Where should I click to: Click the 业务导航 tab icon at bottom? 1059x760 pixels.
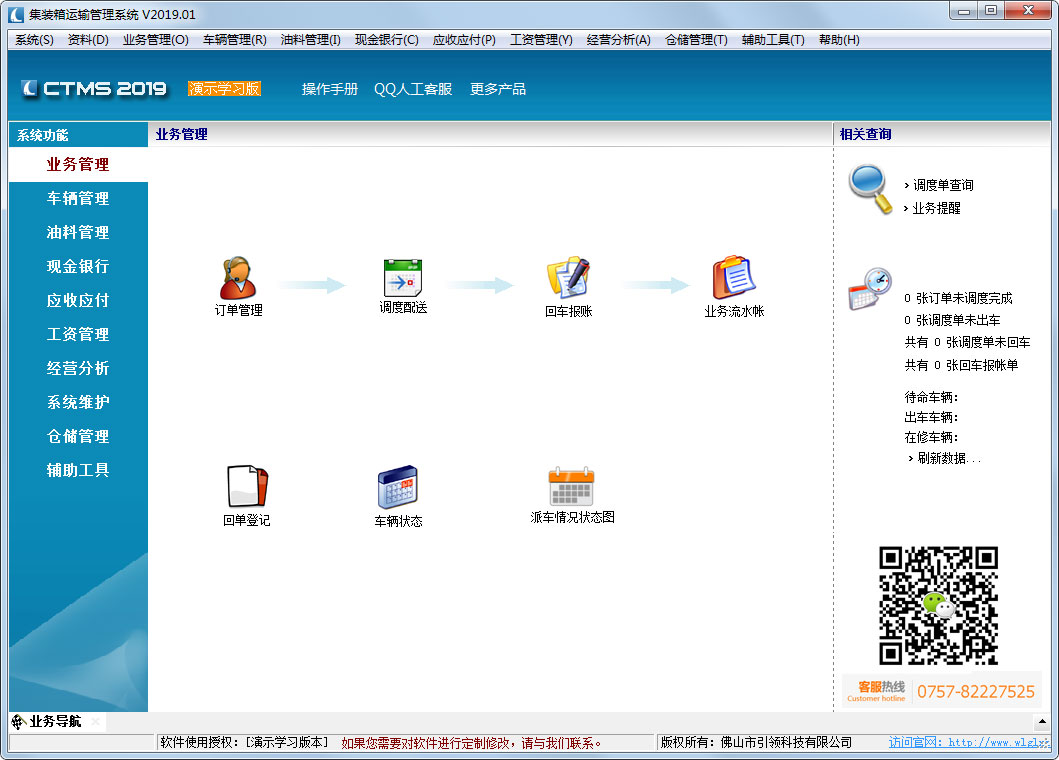[x=19, y=722]
